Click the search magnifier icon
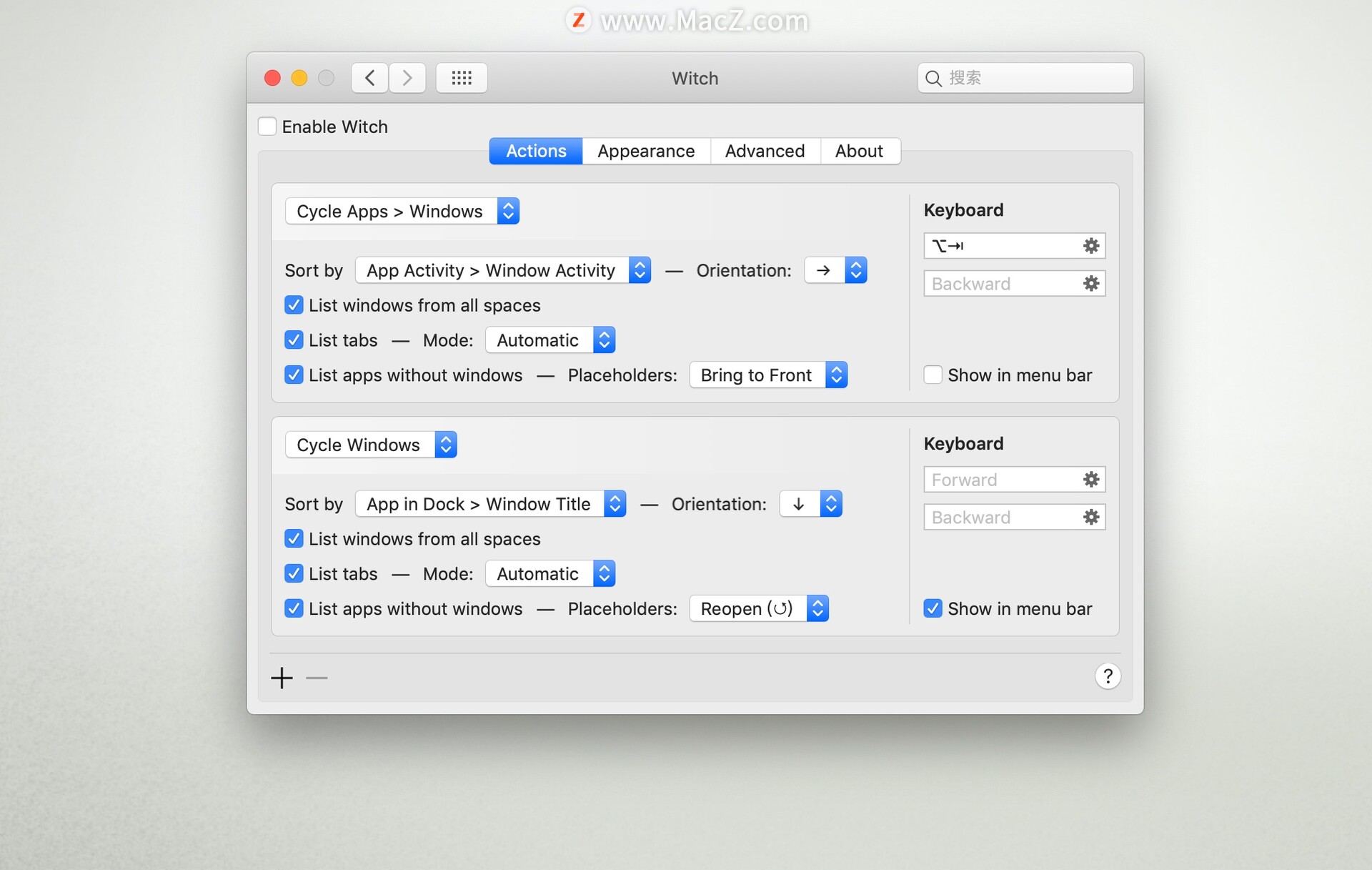This screenshot has width=1372, height=870. pos(933,78)
